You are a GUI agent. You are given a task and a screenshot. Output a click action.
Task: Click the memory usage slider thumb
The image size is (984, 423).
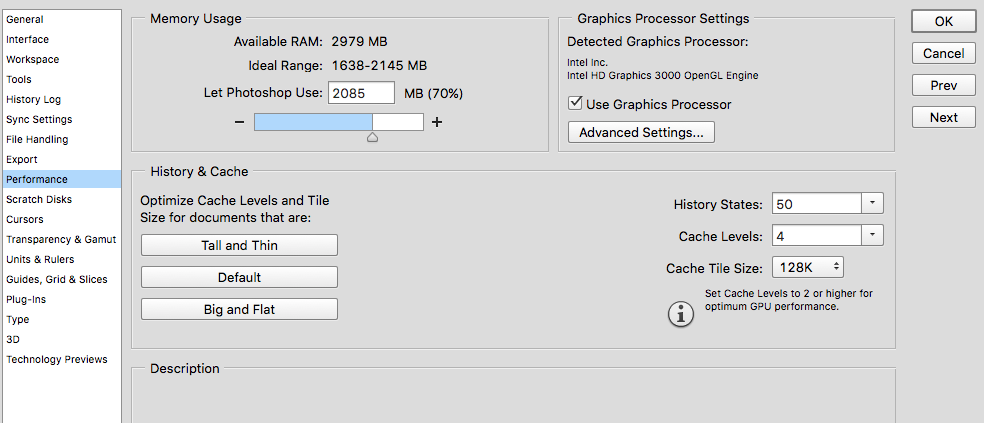(372, 137)
